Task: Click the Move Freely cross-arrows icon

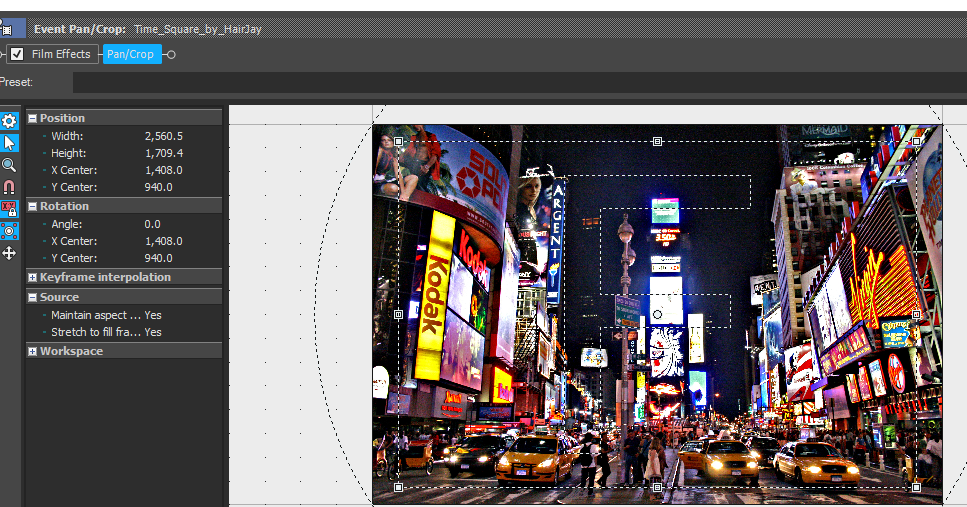Action: pyautogui.click(x=9, y=253)
